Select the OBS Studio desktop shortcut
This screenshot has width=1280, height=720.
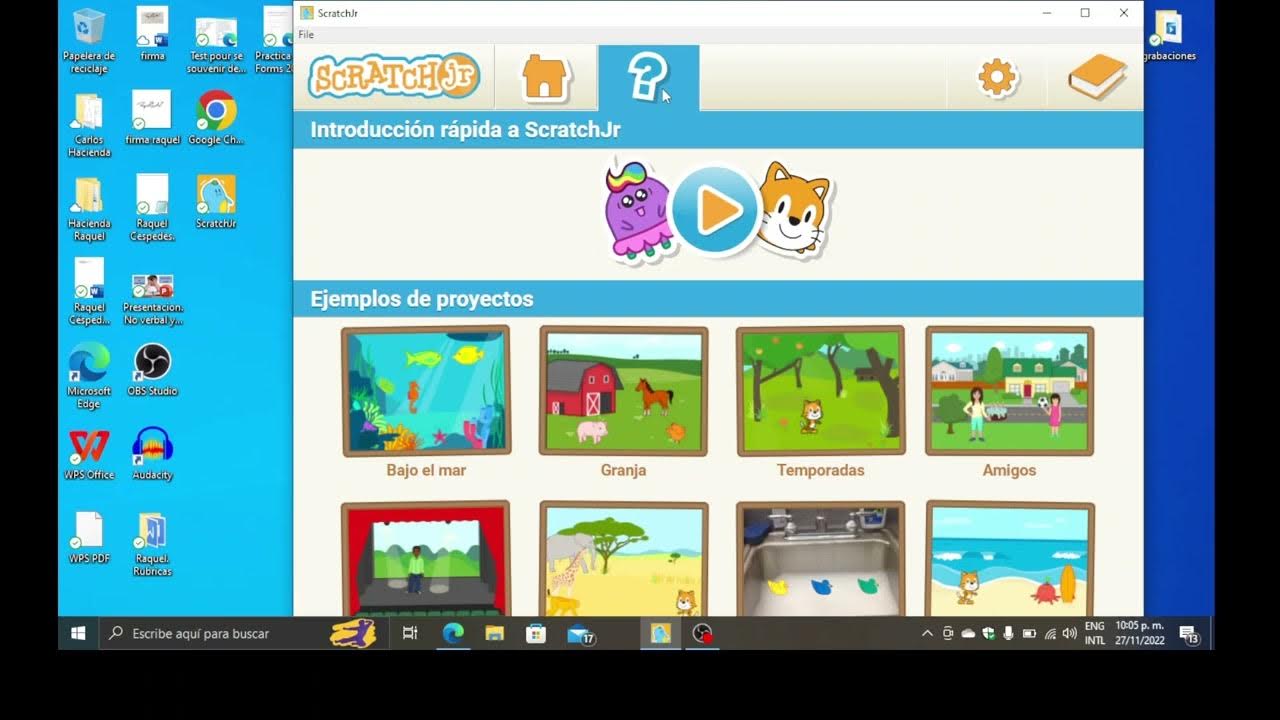click(x=152, y=370)
